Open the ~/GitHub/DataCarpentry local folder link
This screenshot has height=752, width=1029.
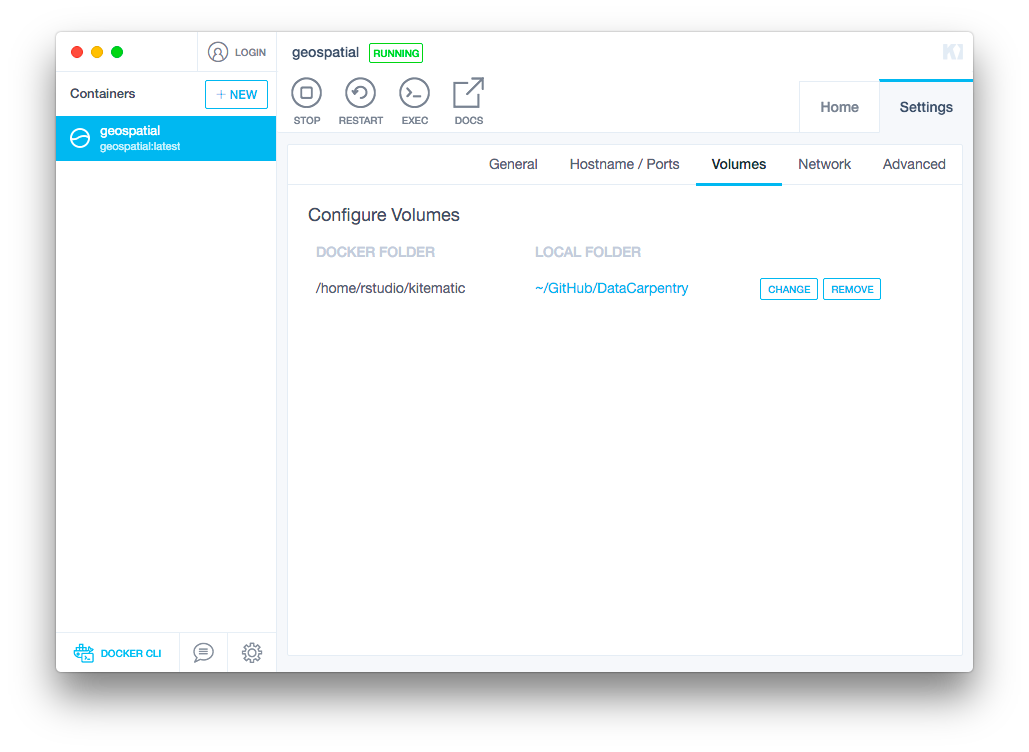(612, 288)
